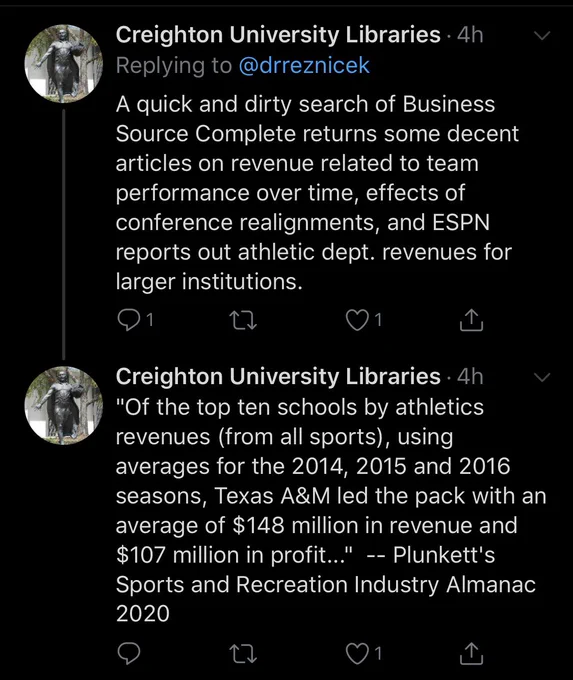The height and width of the screenshot is (680, 573).
Task: Open top Creighton University Libraries avatar
Action: click(x=64, y=63)
